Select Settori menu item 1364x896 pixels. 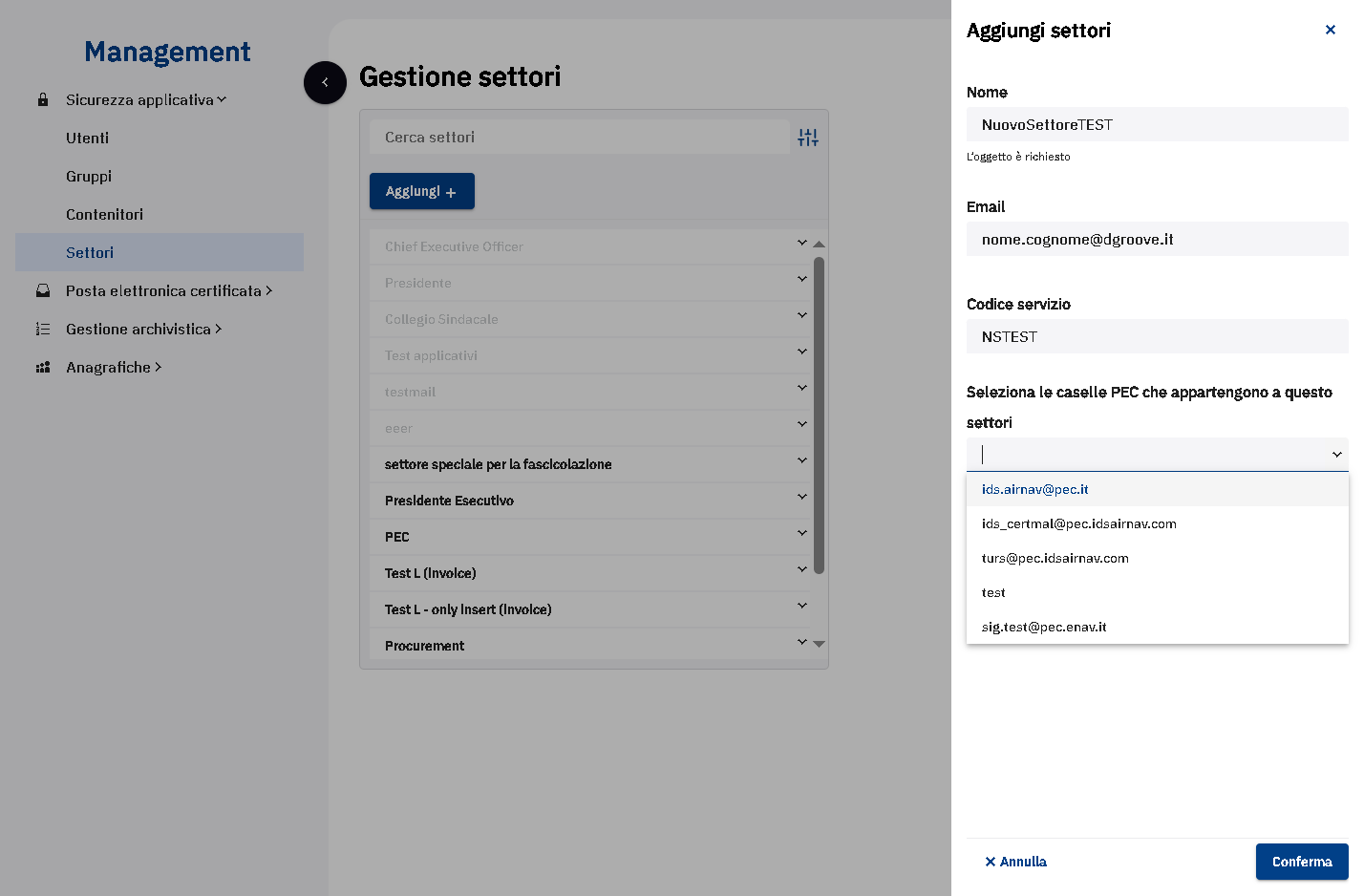(160, 252)
